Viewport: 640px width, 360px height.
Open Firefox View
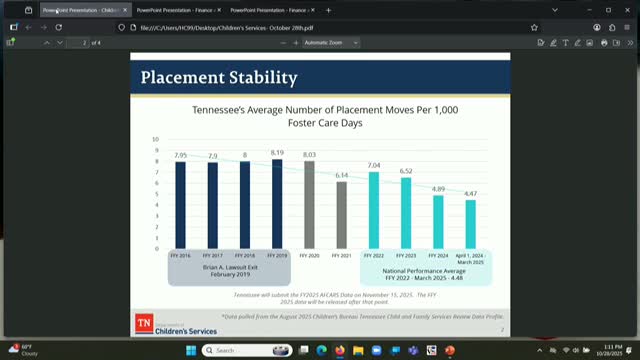pyautogui.click(x=28, y=10)
